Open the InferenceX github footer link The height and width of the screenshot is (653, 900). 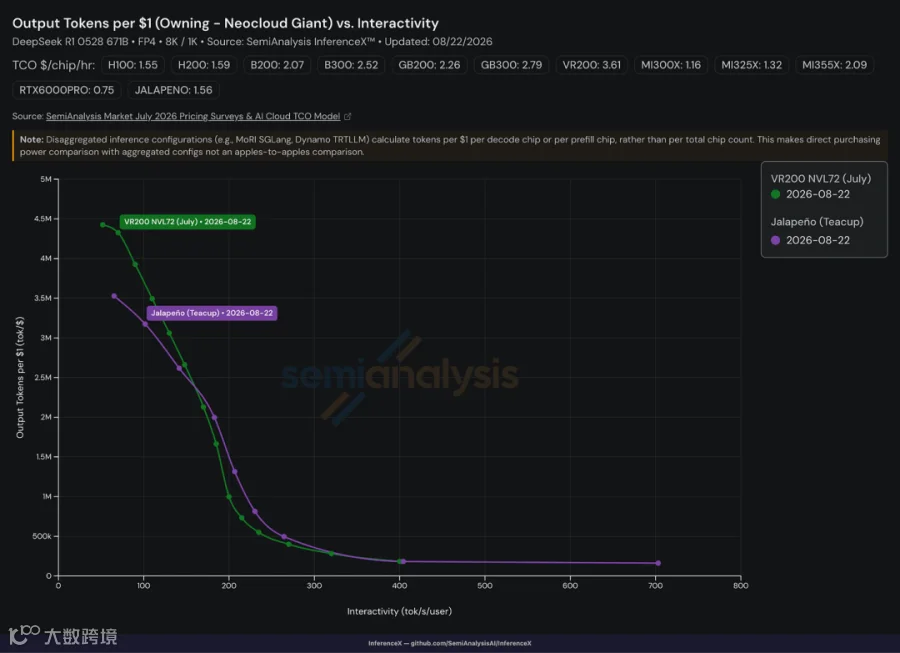tap(450, 643)
